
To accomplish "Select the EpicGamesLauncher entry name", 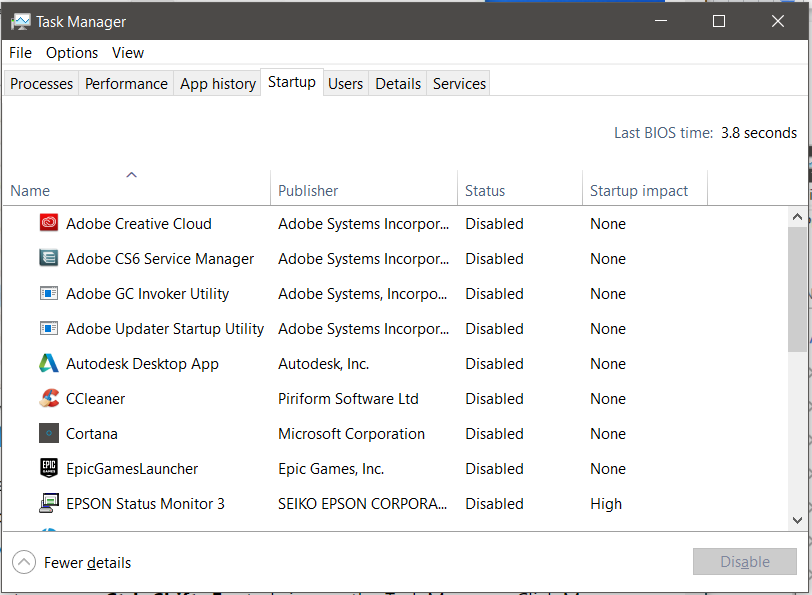I will coord(132,469).
